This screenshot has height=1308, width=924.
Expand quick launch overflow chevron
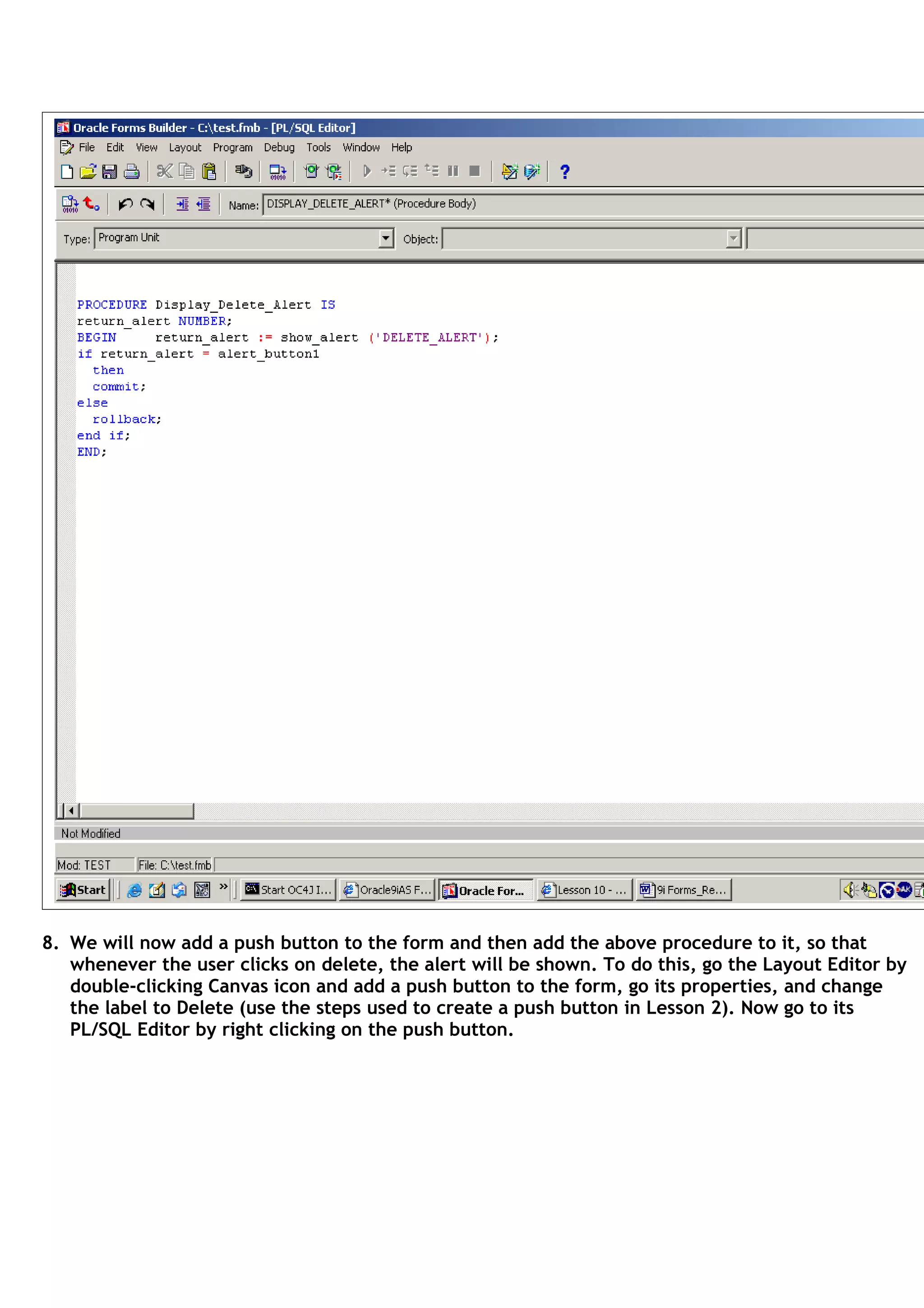point(224,886)
